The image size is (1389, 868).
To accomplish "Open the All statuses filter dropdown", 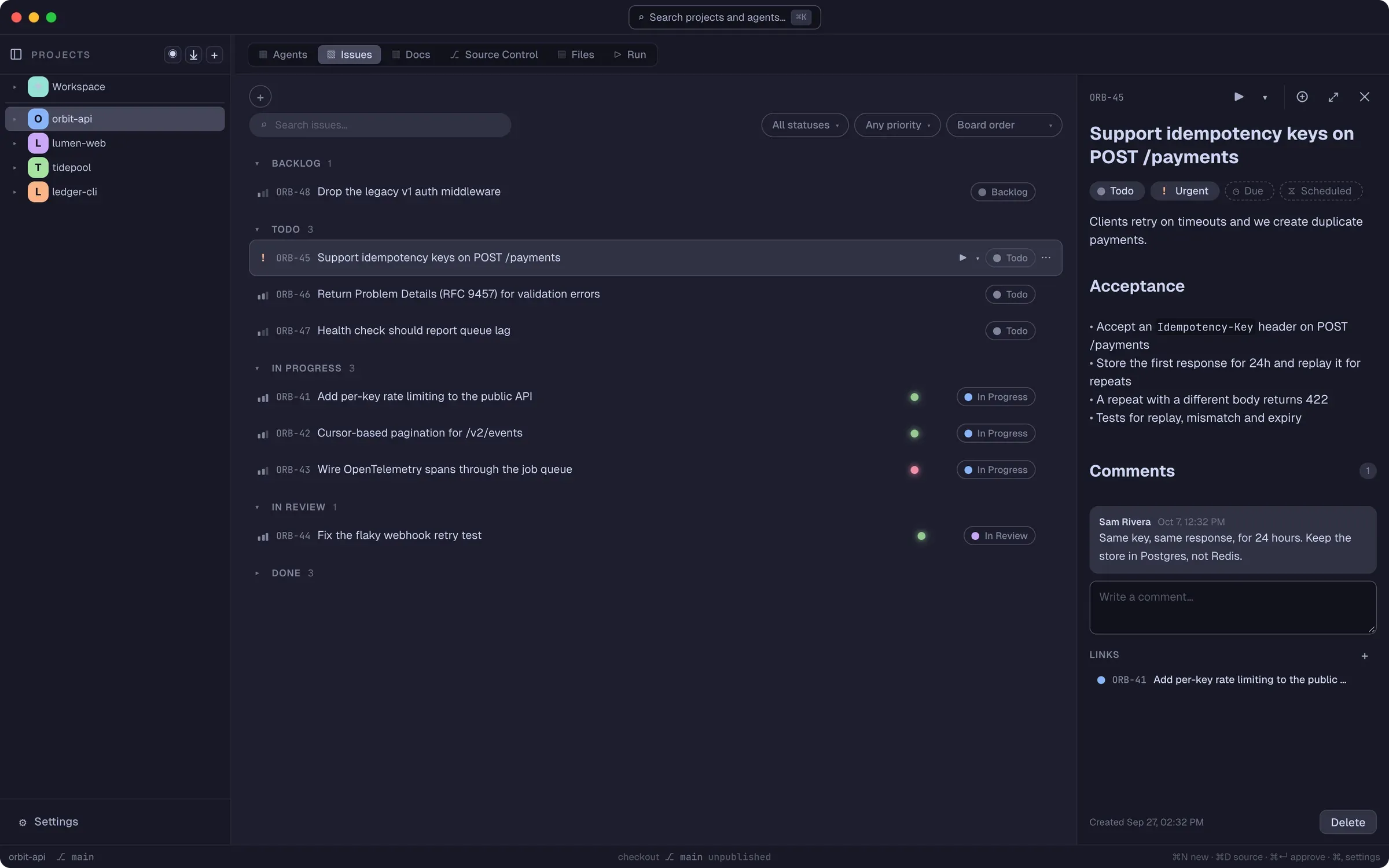I will pyautogui.click(x=805, y=125).
